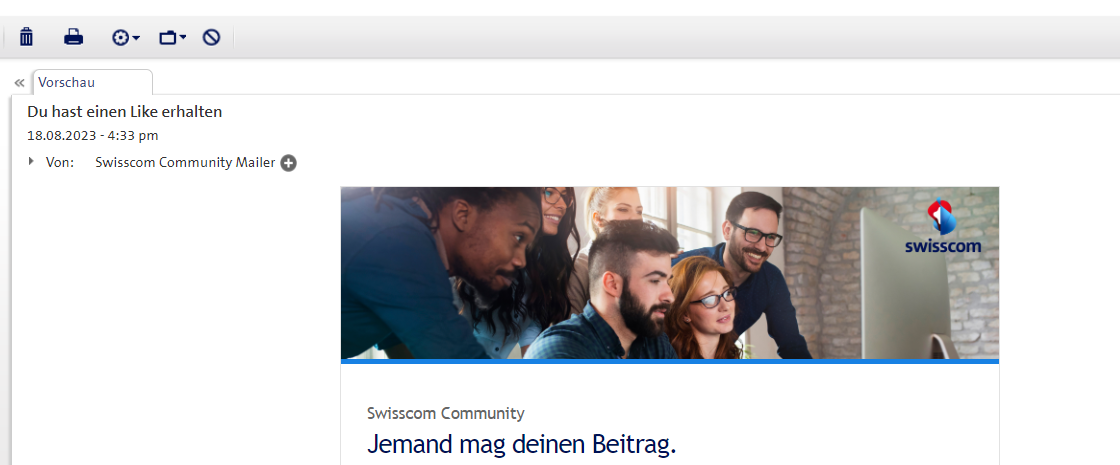This screenshot has width=1120, height=465.
Task: Select the heading 'Jemand mag deinen Beitrag.'
Action: click(521, 444)
